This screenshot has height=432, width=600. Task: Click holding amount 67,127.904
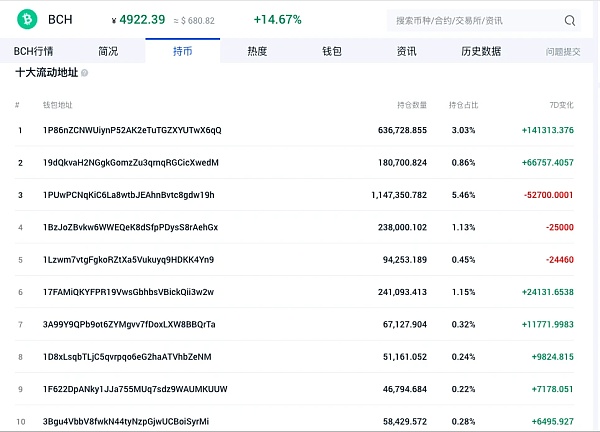[405, 324]
